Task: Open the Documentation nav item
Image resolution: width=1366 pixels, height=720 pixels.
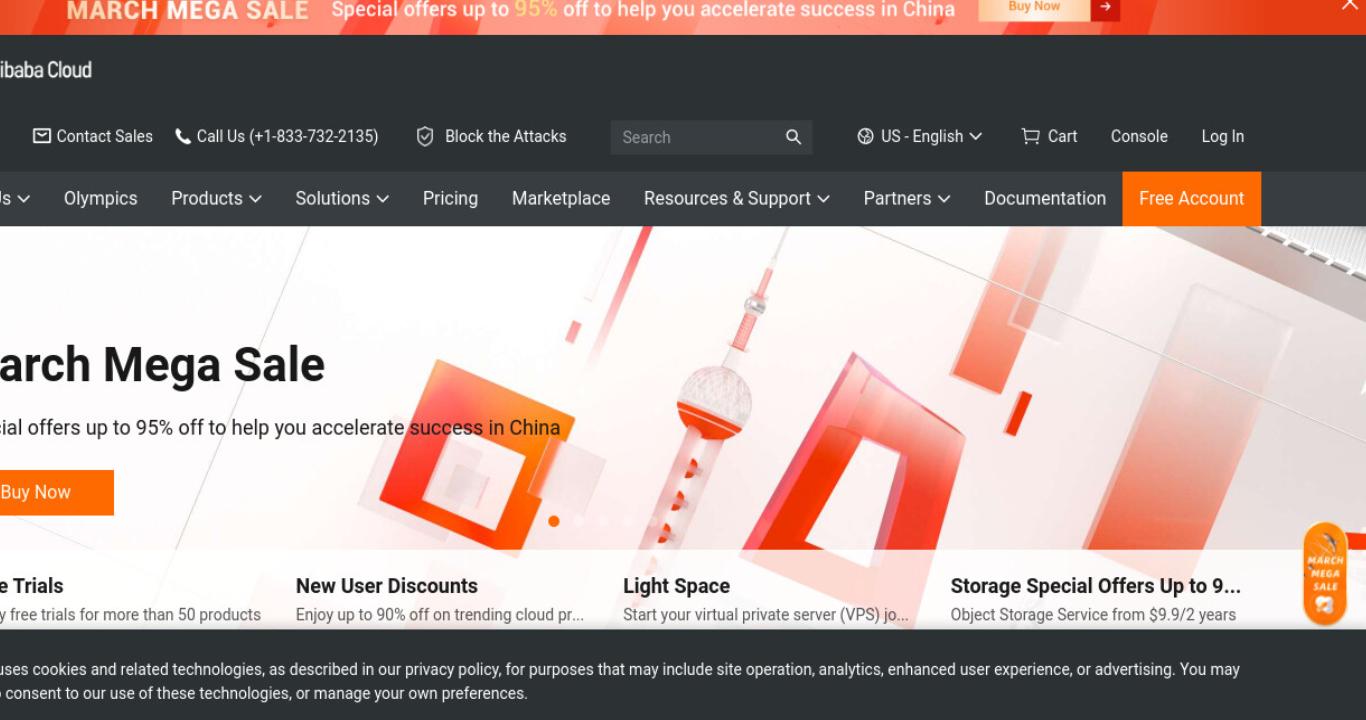Action: coord(1045,198)
